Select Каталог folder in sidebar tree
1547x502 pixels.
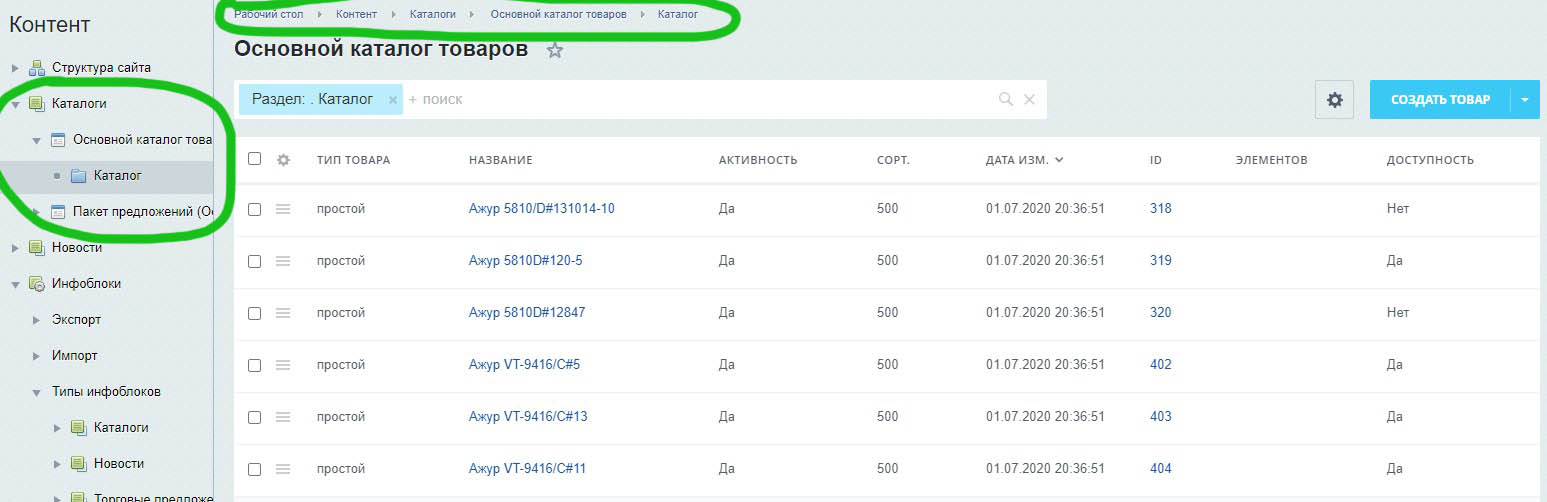[x=116, y=176]
